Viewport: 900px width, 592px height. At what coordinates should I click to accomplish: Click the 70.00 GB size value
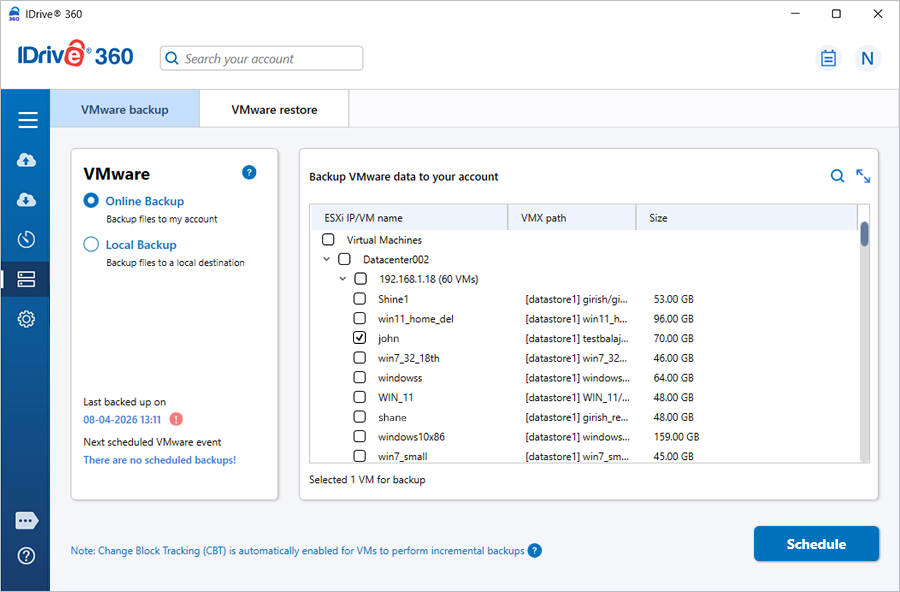click(673, 338)
